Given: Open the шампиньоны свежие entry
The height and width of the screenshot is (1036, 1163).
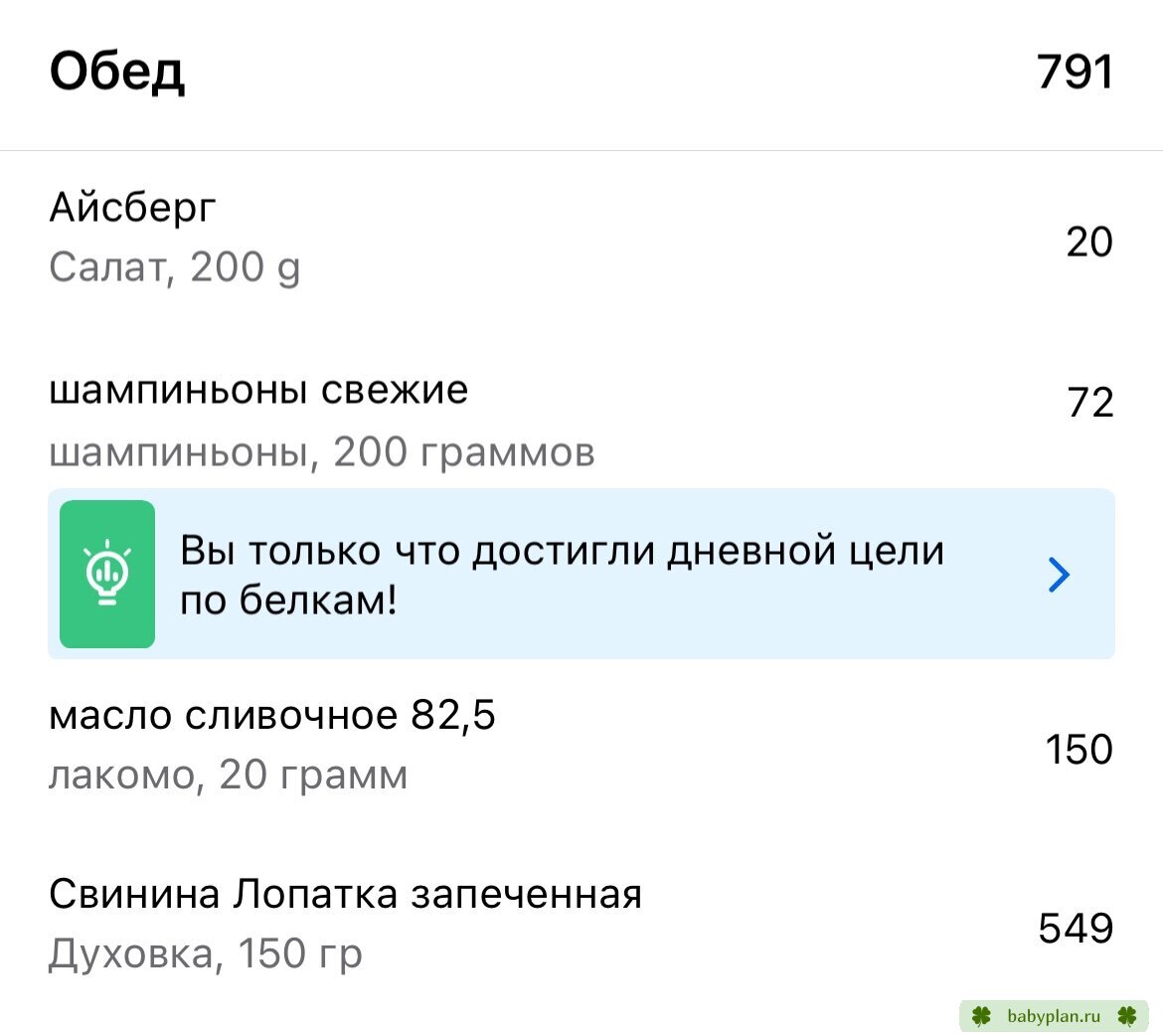Looking at the screenshot, I should tap(581, 420).
